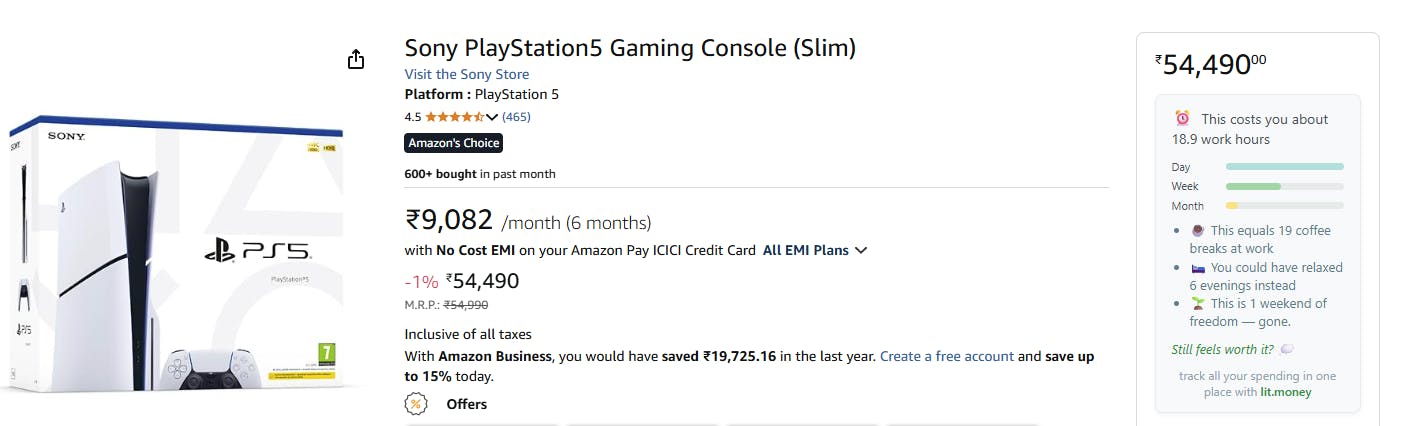Visit the Sony Store link
Viewport: 1401px width, 426px height.
pyautogui.click(x=467, y=74)
